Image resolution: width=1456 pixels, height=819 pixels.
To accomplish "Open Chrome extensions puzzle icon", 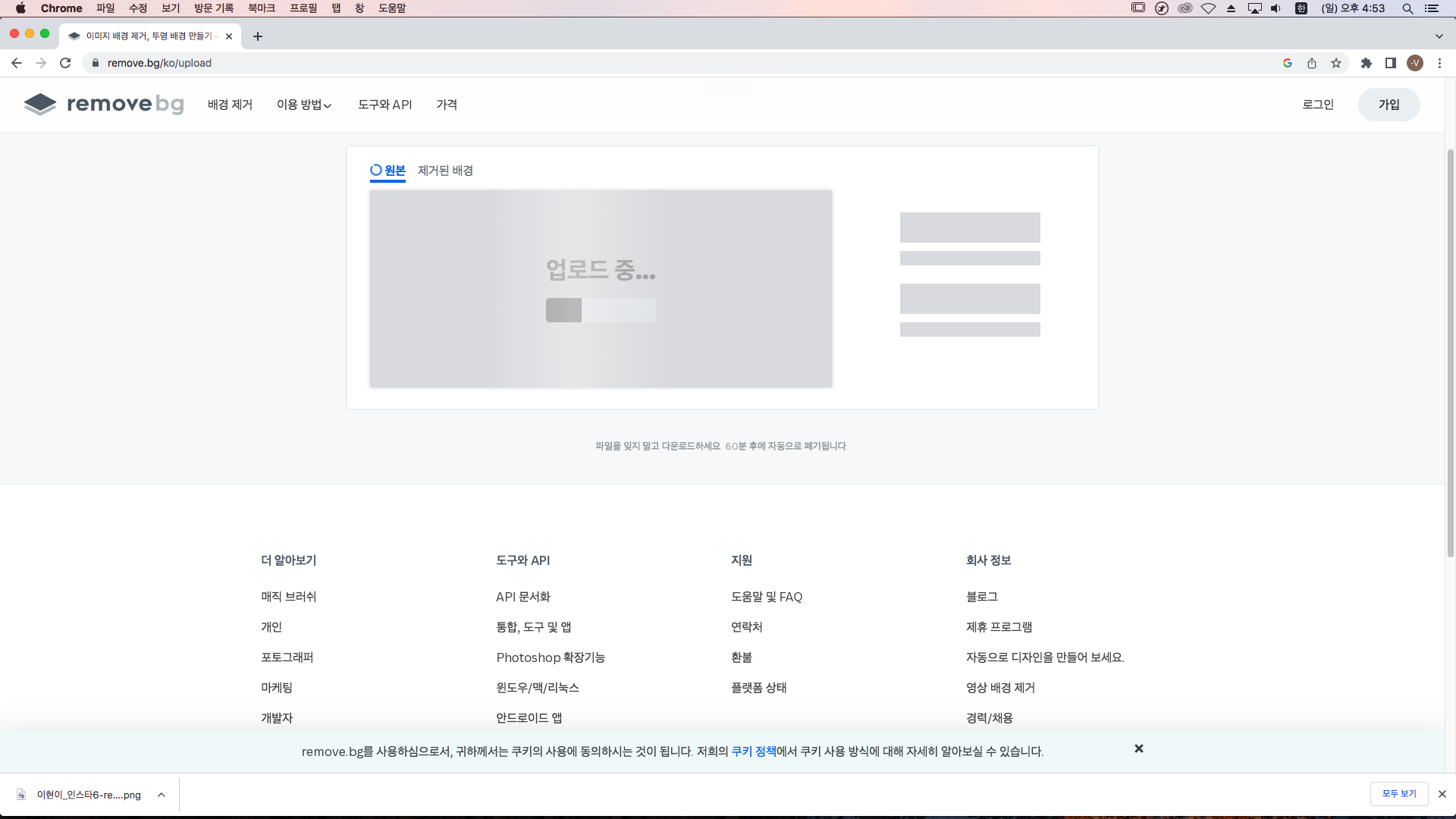I will (x=1366, y=63).
